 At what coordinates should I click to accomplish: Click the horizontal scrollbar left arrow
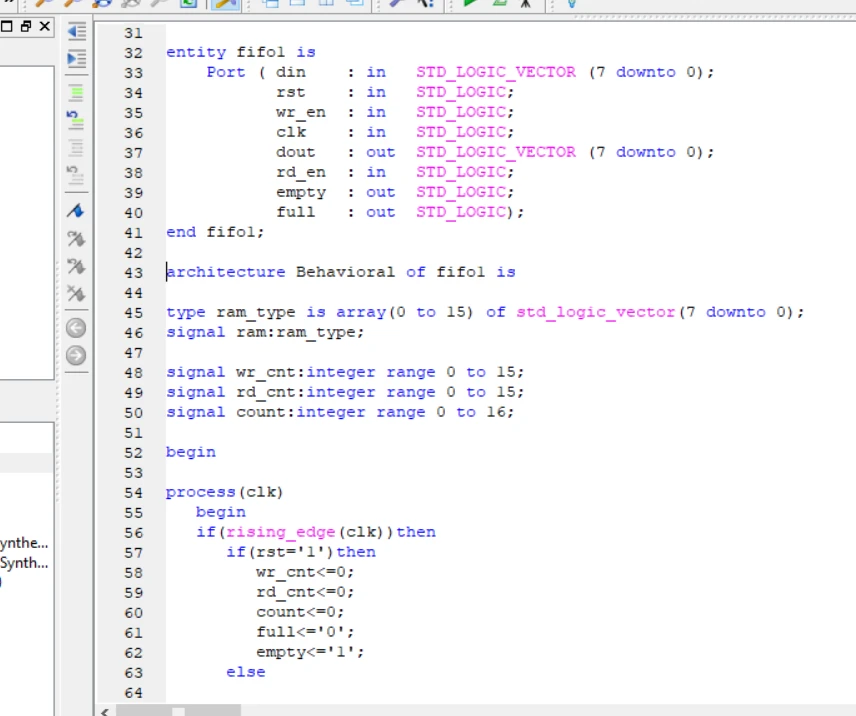click(105, 711)
